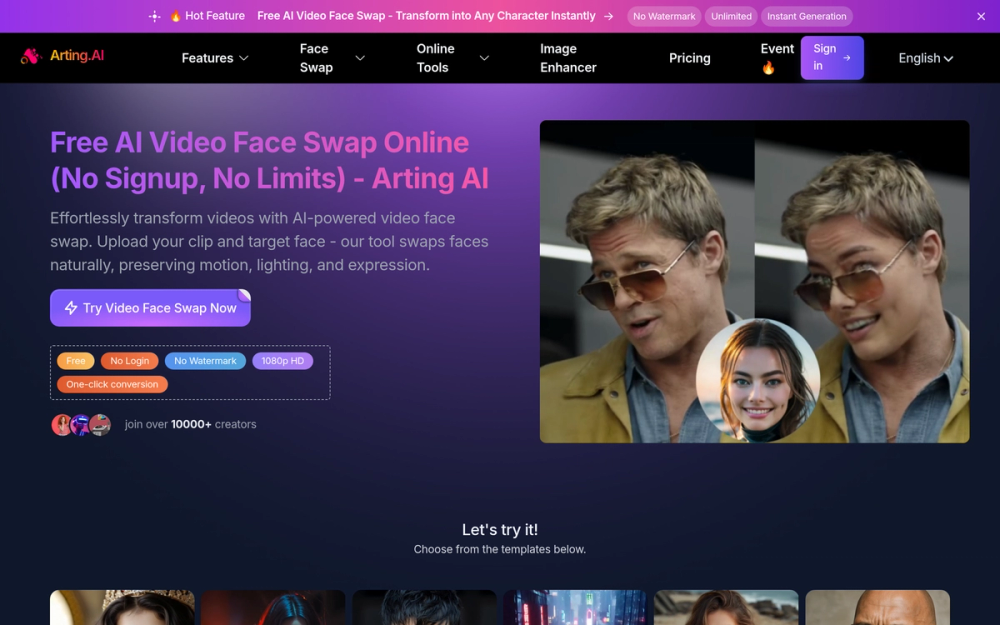The width and height of the screenshot is (1000, 625).
Task: Click 'join over 10000+ creators' text
Action: 191,425
